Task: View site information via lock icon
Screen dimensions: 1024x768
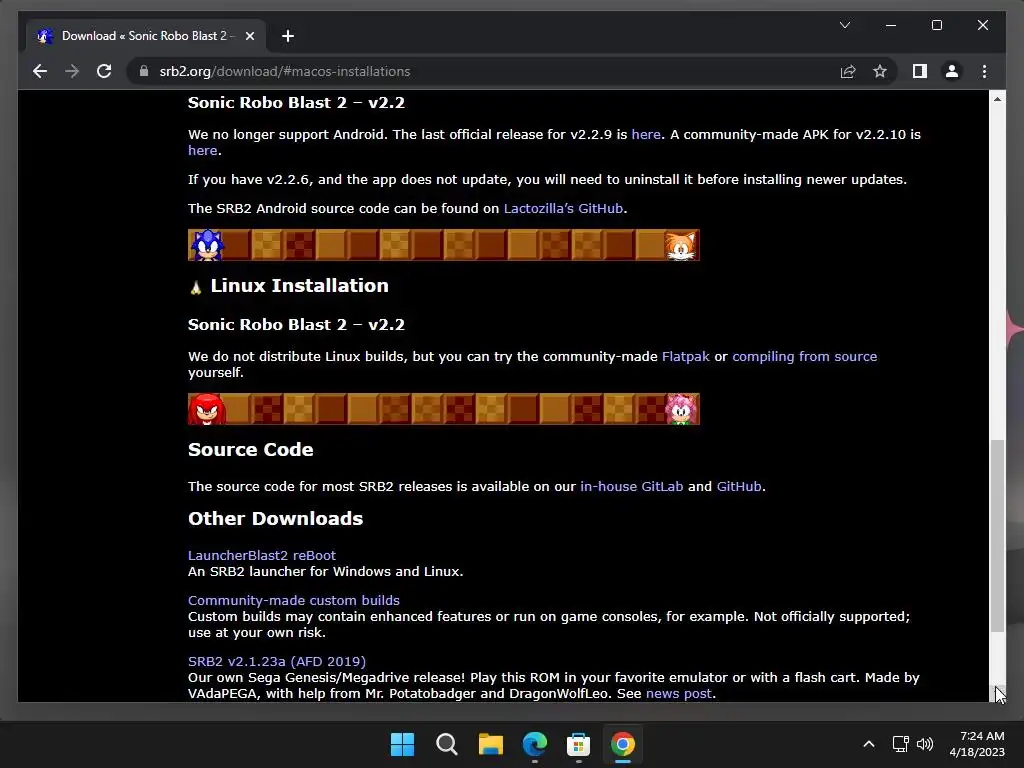Action: 144,71
